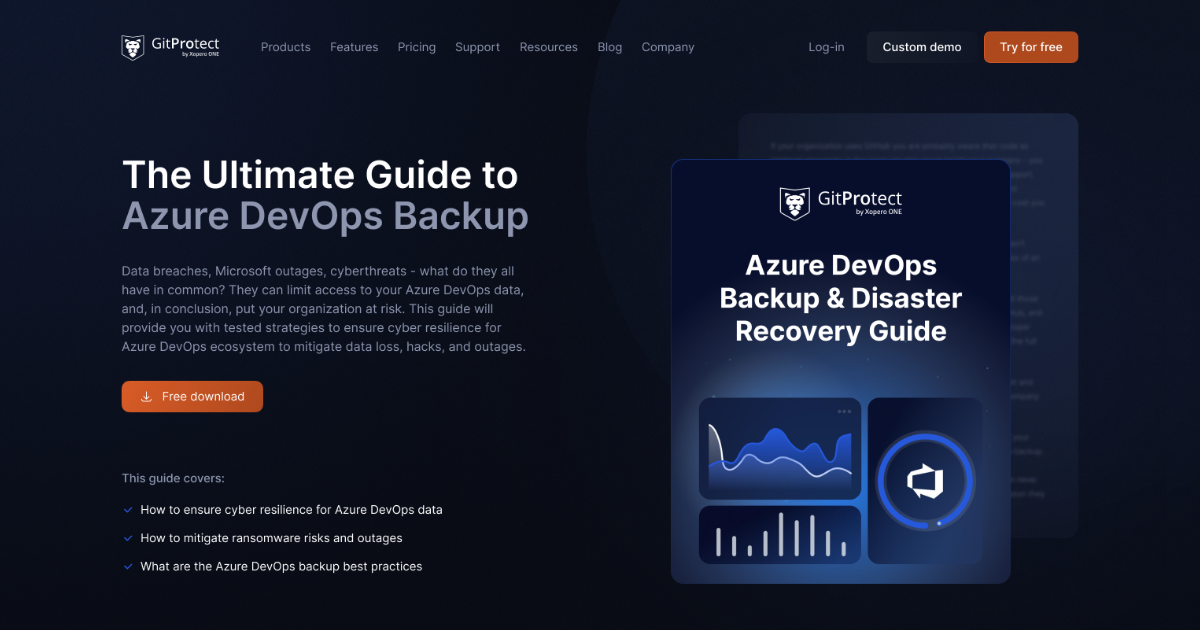Viewport: 1200px width, 630px height.
Task: Click the download icon inside Free download button
Action: [145, 396]
